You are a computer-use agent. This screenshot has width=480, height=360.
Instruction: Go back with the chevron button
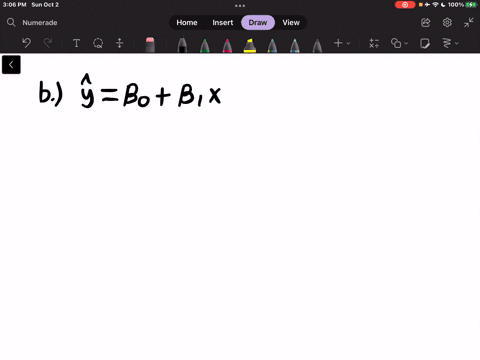click(x=11, y=65)
